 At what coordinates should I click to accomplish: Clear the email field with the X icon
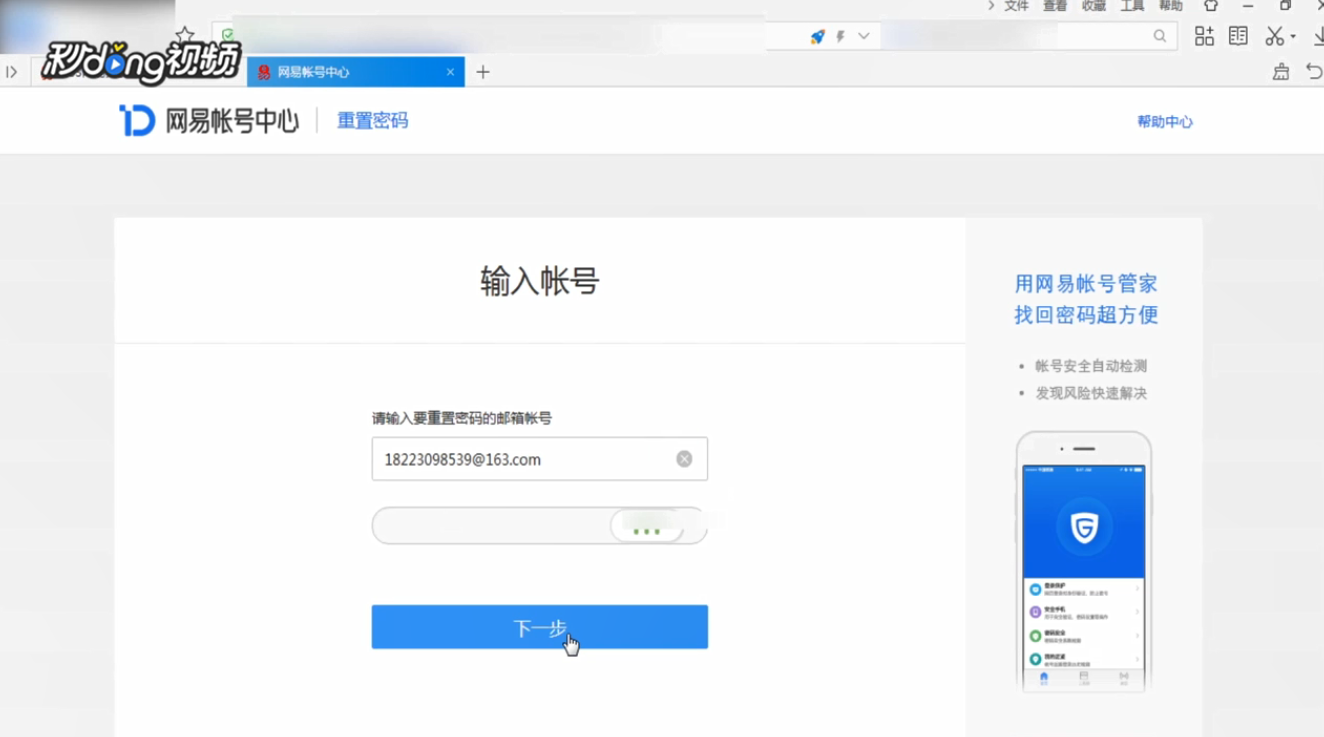[x=684, y=459]
